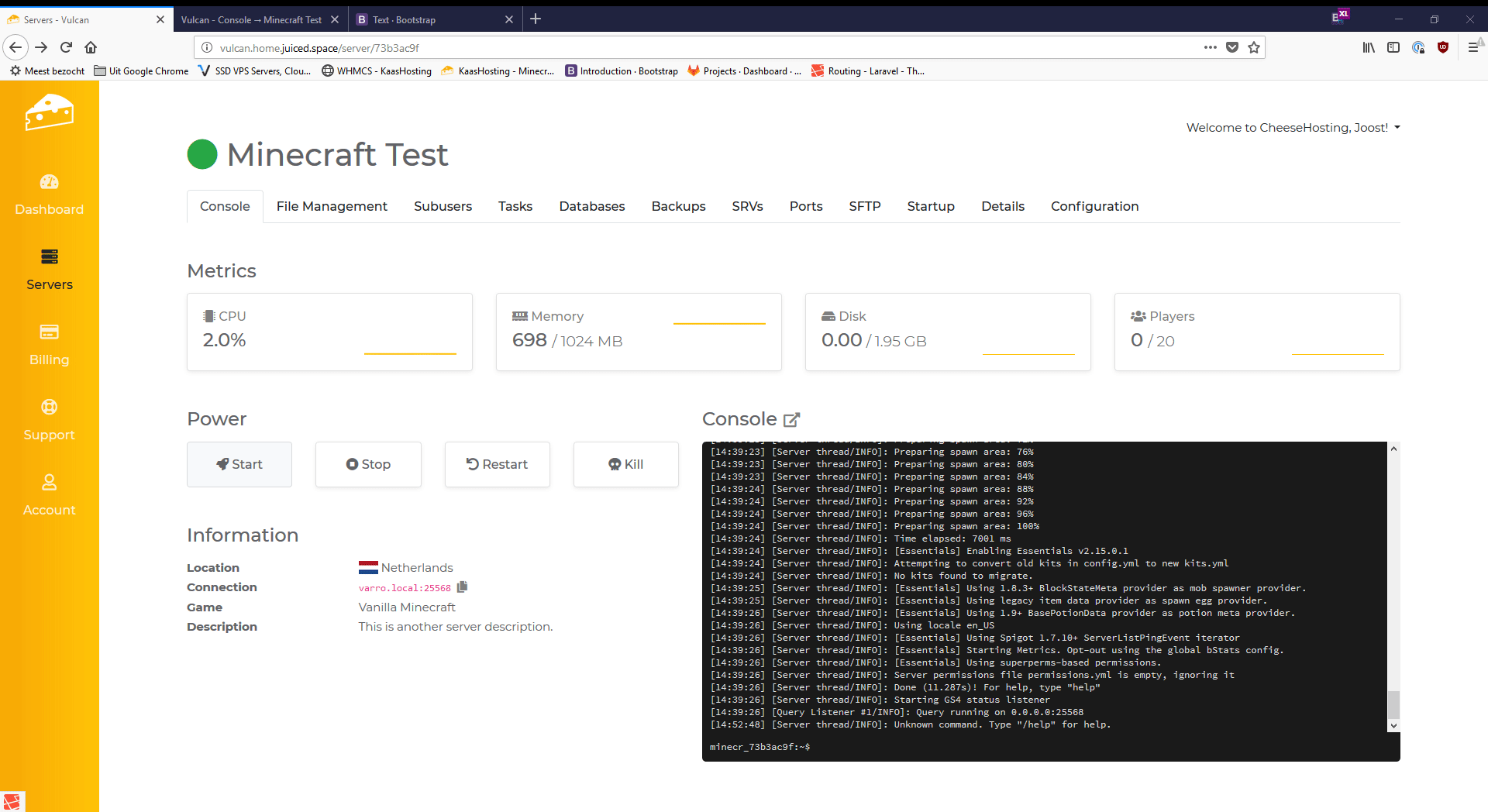Image resolution: width=1488 pixels, height=812 pixels.
Task: Expand the Welcome Joost user dropdown
Action: pyautogui.click(x=1293, y=128)
